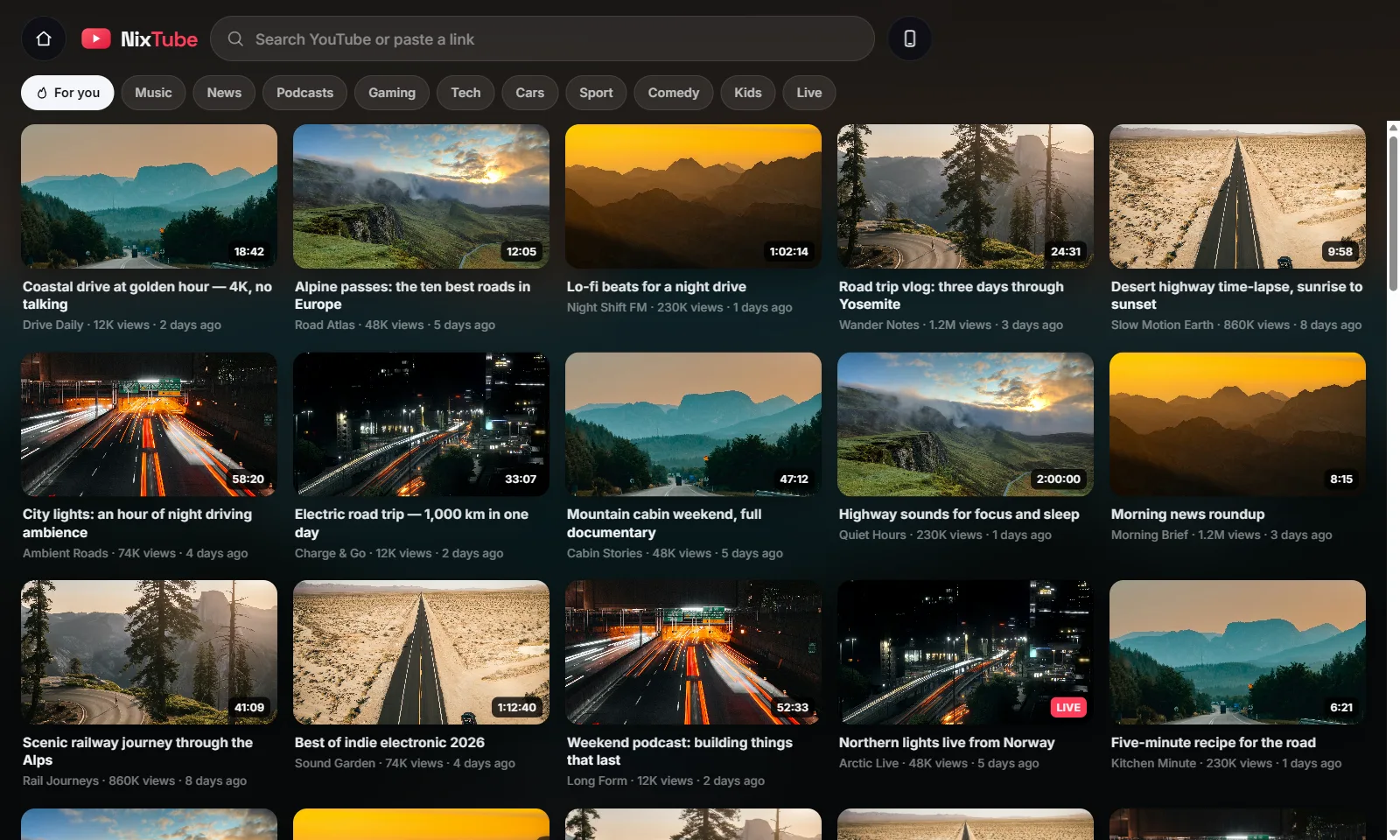Viewport: 1400px width, 840px height.
Task: Open the Live category chip
Action: pos(808,93)
